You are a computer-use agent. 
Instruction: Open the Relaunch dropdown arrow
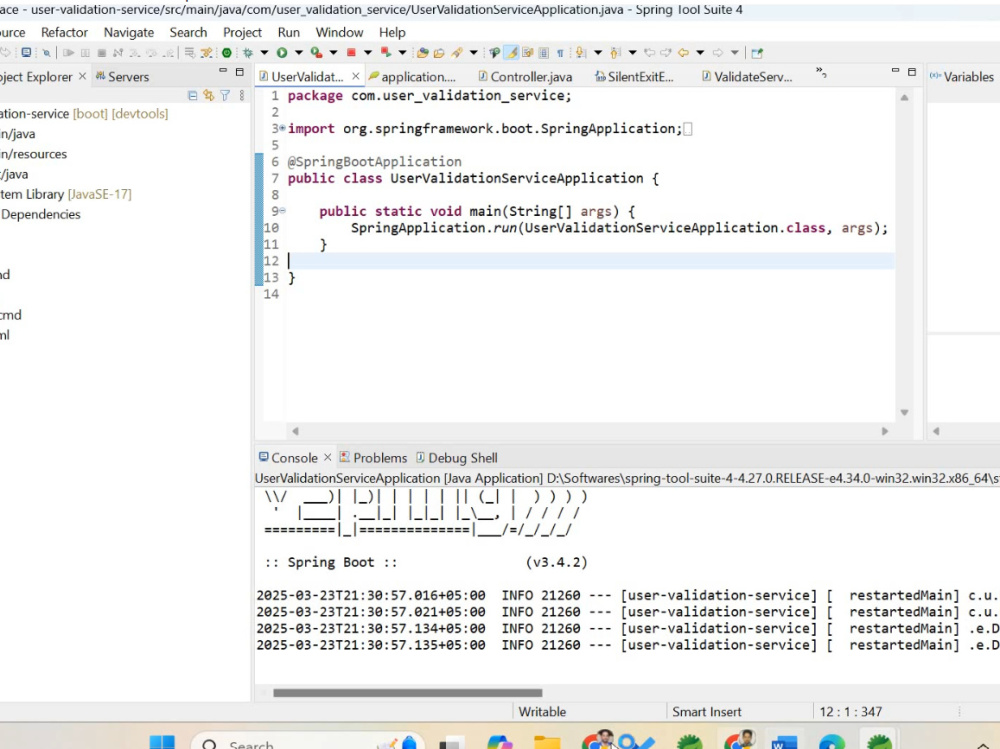tap(402, 53)
